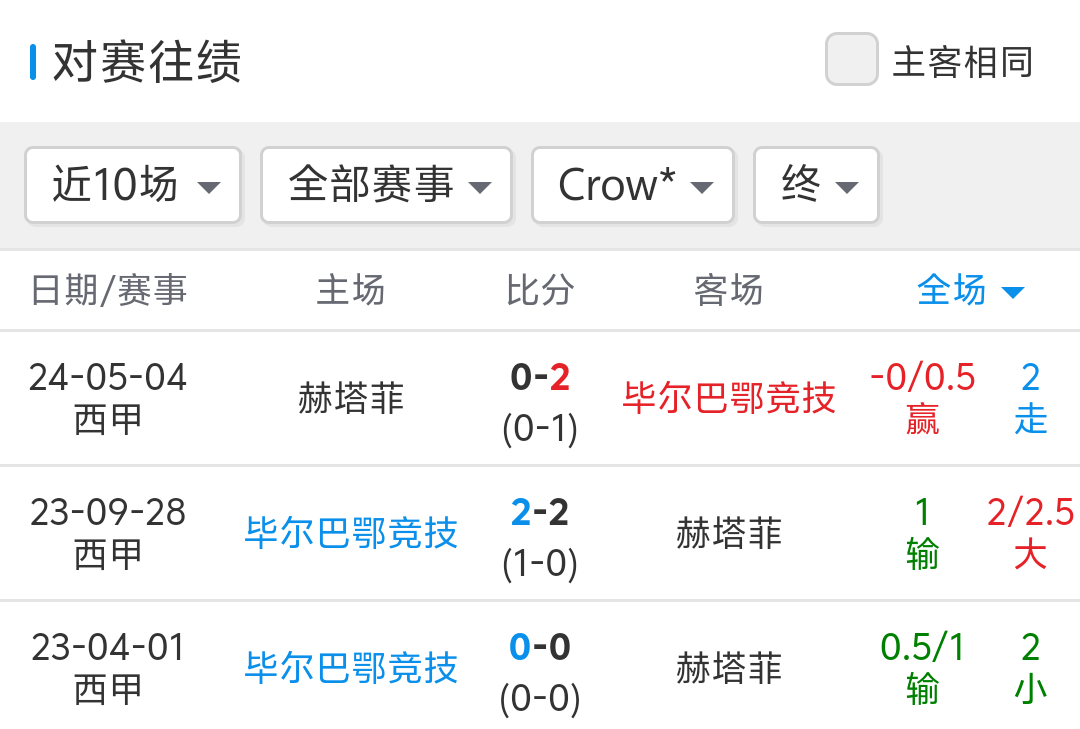
Task: Click the 日期/赛事 column header
Action: [x=109, y=291]
